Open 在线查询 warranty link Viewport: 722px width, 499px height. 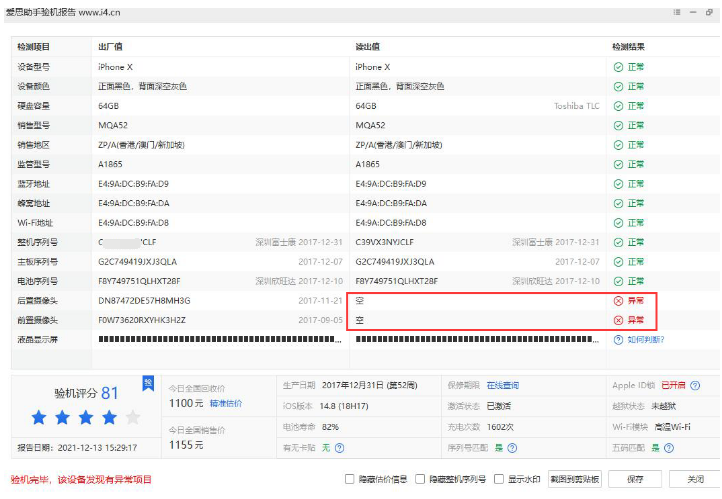click(503, 385)
